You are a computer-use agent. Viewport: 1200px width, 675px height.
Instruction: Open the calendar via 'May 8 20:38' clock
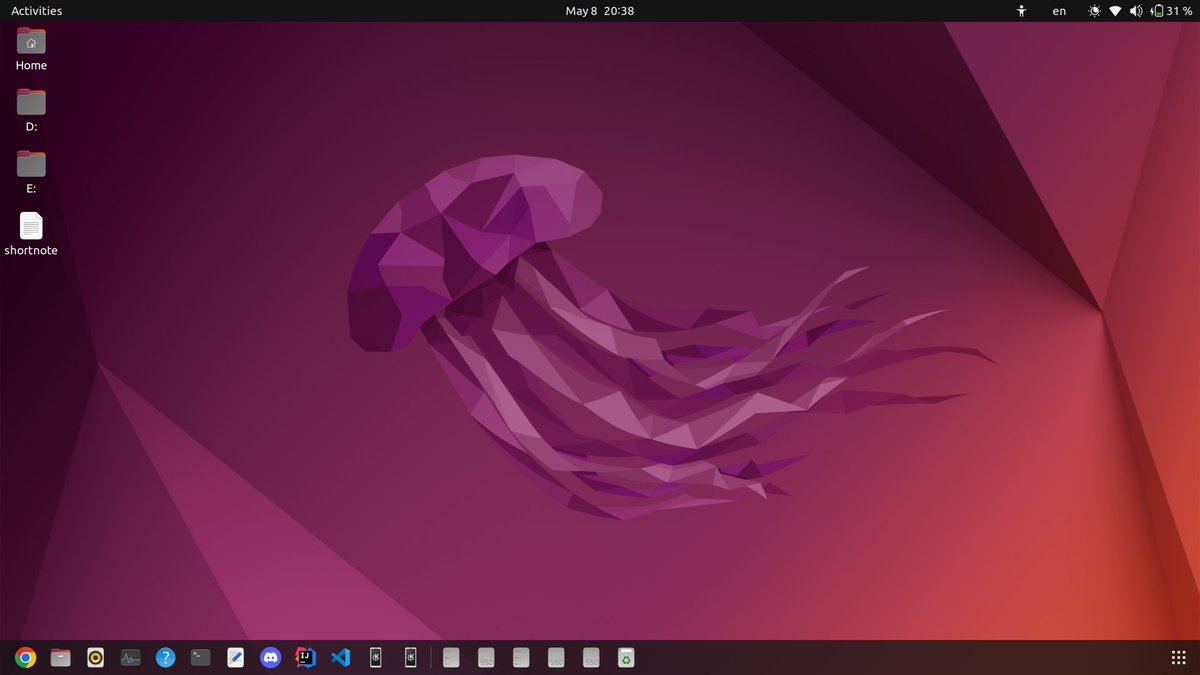600,11
